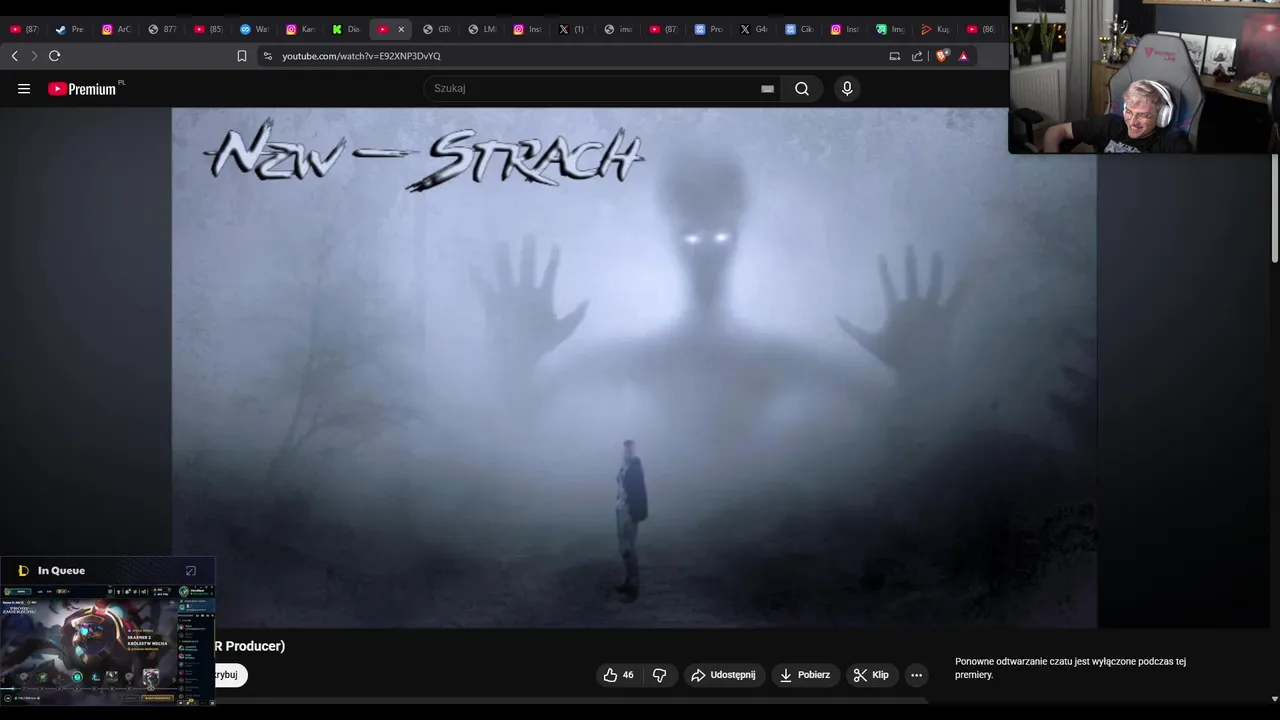Image resolution: width=1280 pixels, height=720 pixels.
Task: Dislike the video with thumbs down
Action: pyautogui.click(x=660, y=675)
